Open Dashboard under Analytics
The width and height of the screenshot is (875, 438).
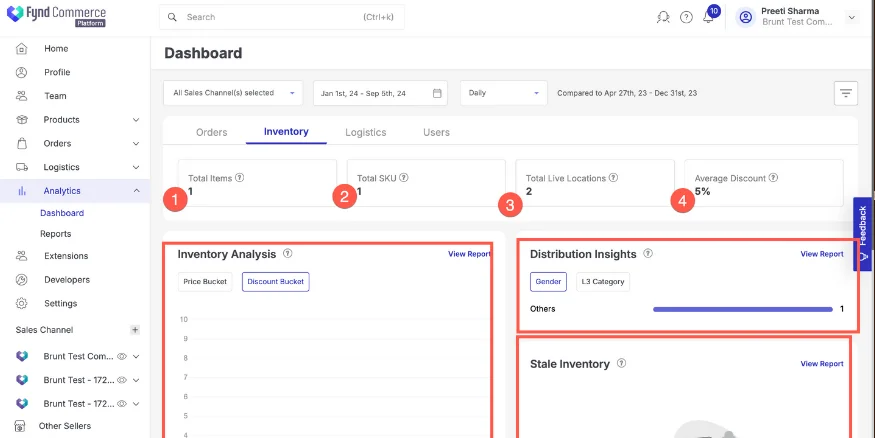coord(62,213)
